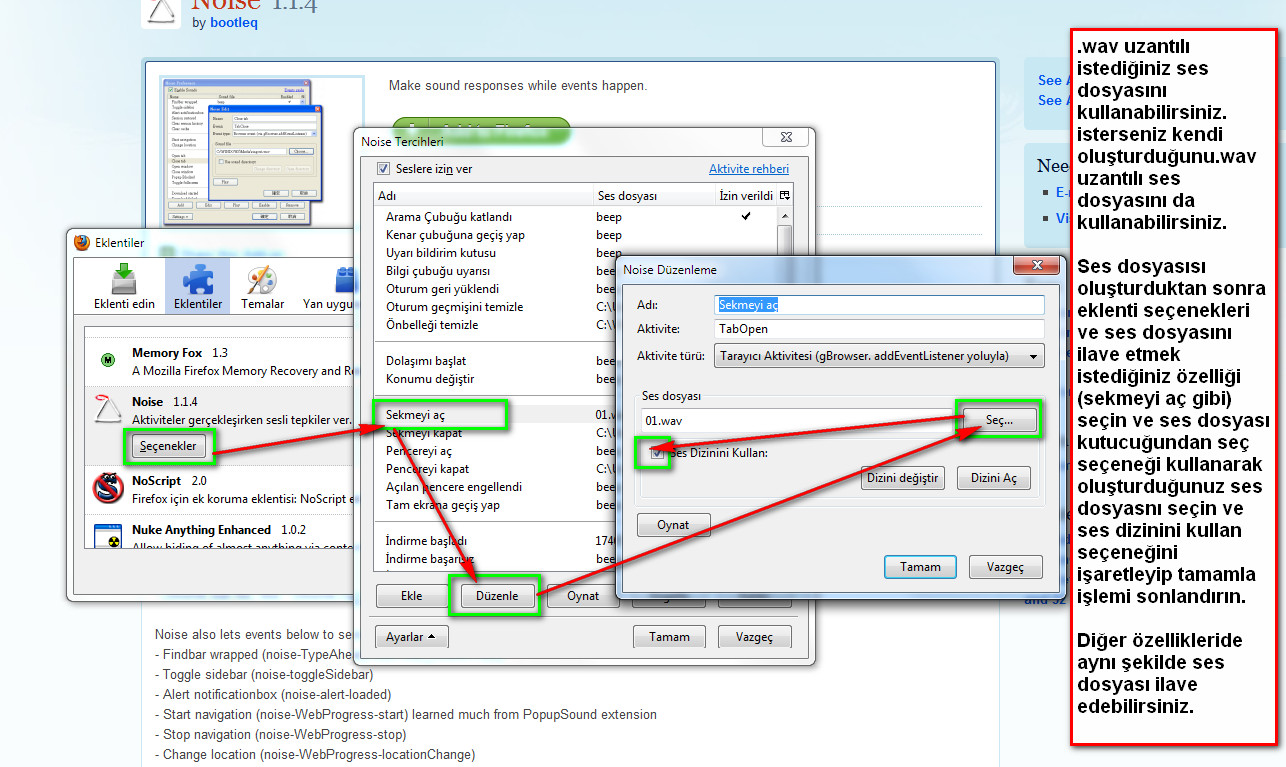Close the Noise Düzenleme dialog
Screen dimensions: 1286x767
click(1036, 265)
